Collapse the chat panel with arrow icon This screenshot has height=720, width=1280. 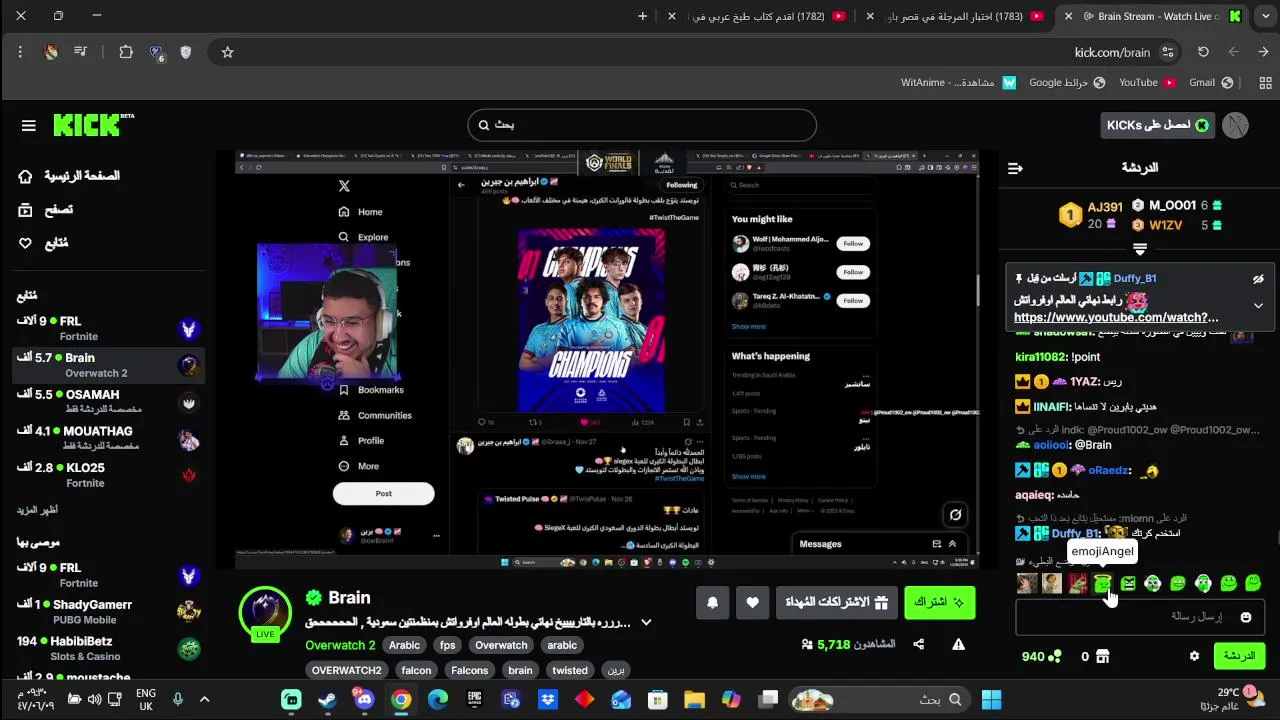tap(1015, 168)
